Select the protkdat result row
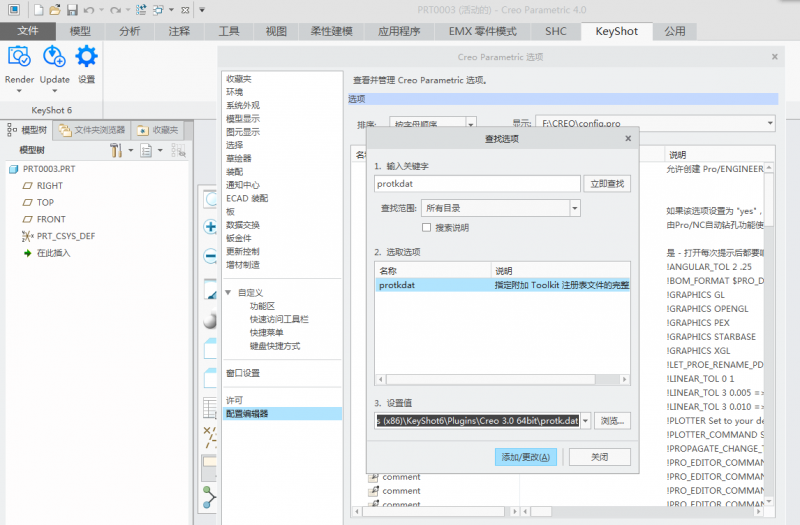The width and height of the screenshot is (800, 525). (x=503, y=285)
